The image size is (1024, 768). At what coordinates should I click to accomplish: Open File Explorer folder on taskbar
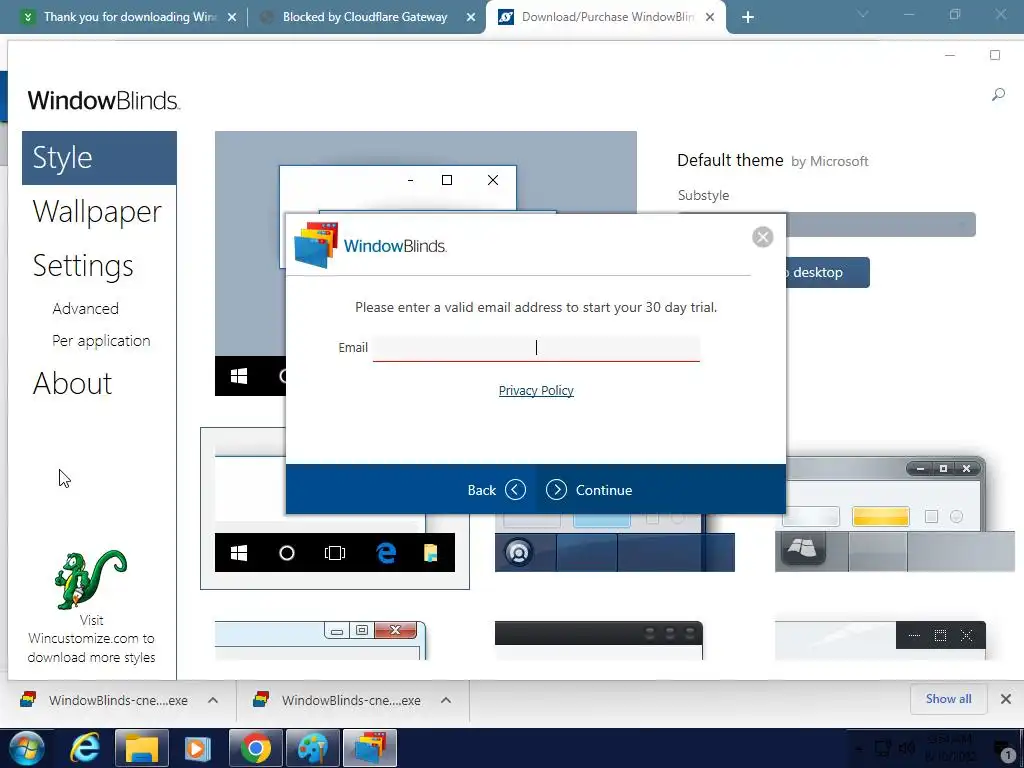click(142, 748)
